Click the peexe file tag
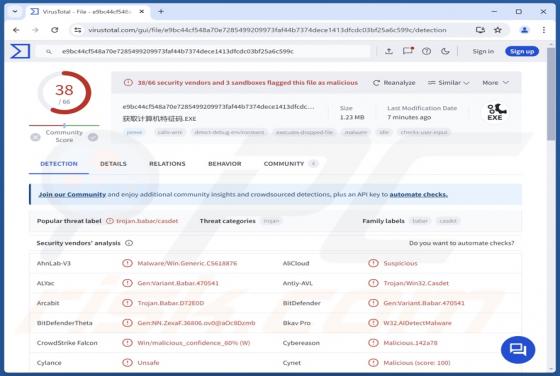 point(135,132)
